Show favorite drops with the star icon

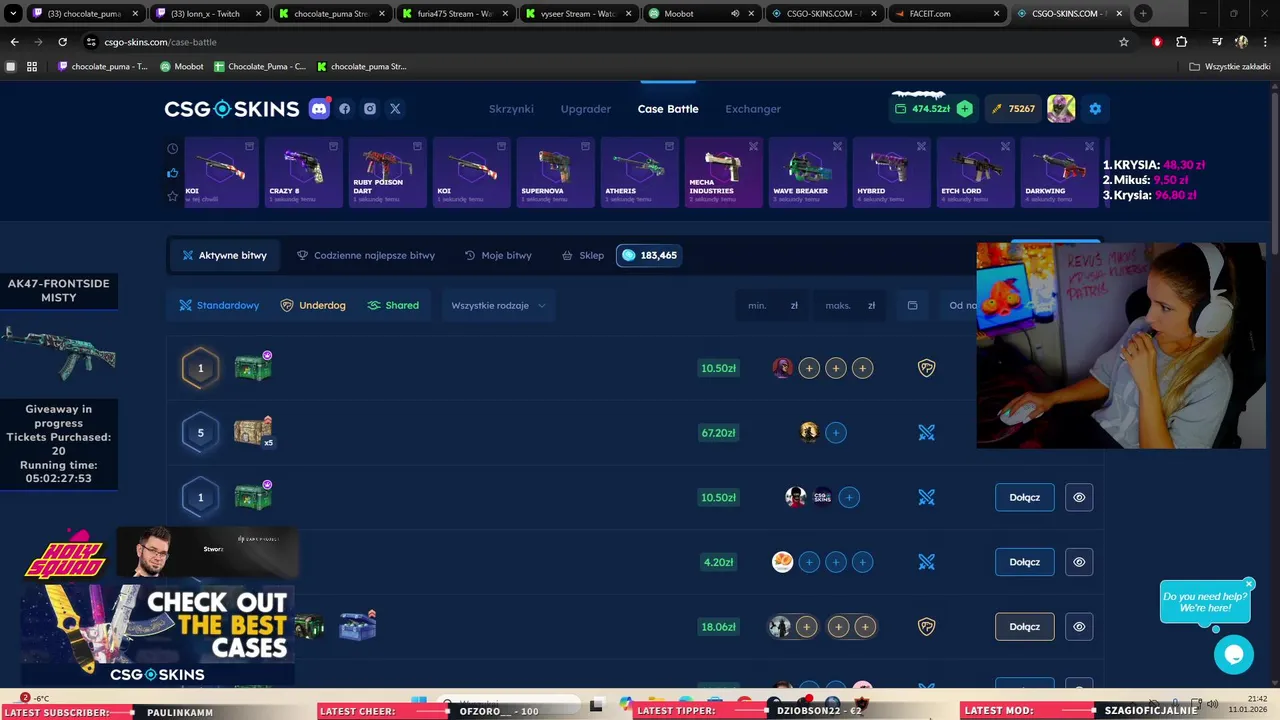173,196
